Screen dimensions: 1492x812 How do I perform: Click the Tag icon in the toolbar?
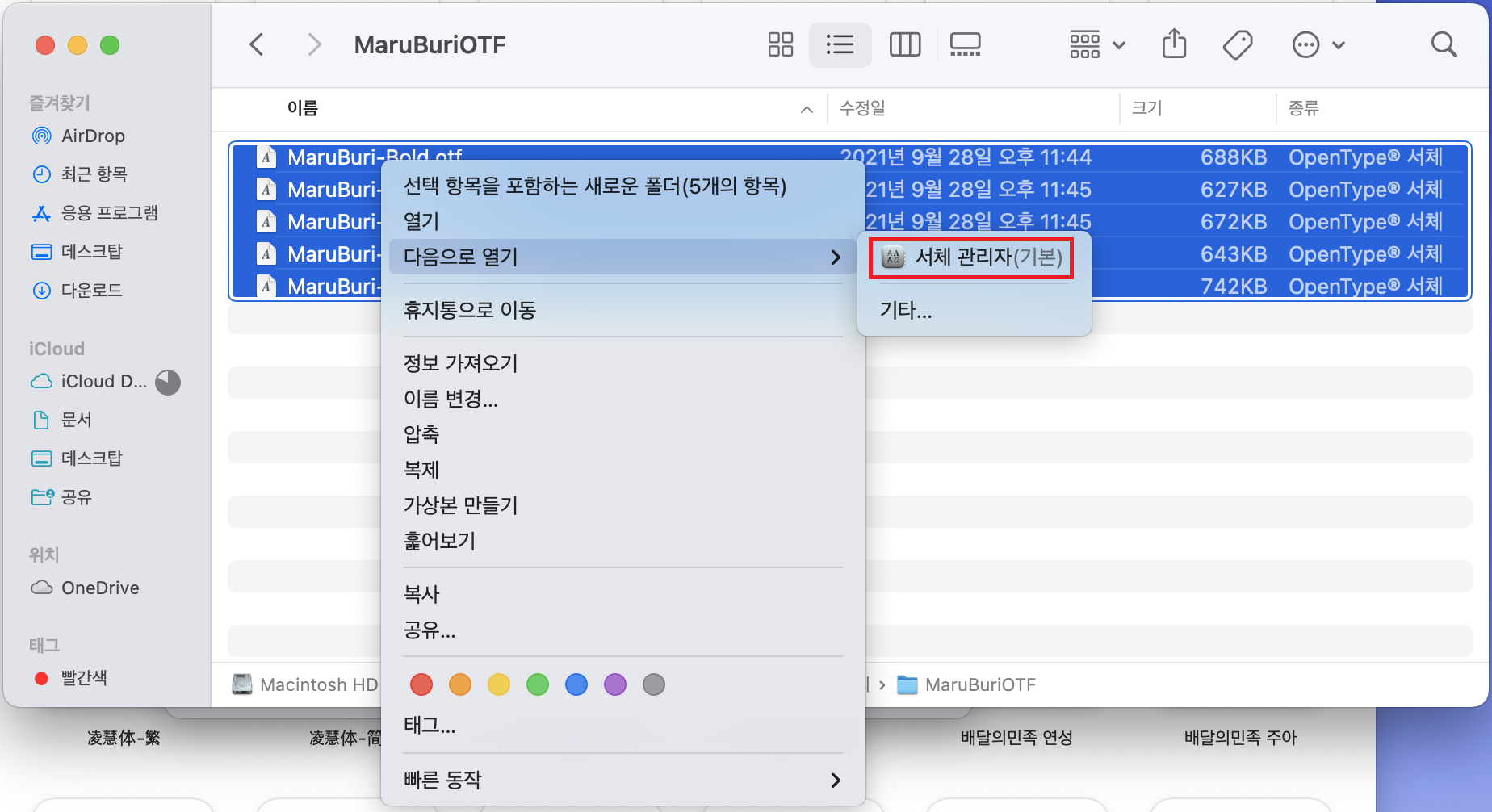pos(1237,44)
